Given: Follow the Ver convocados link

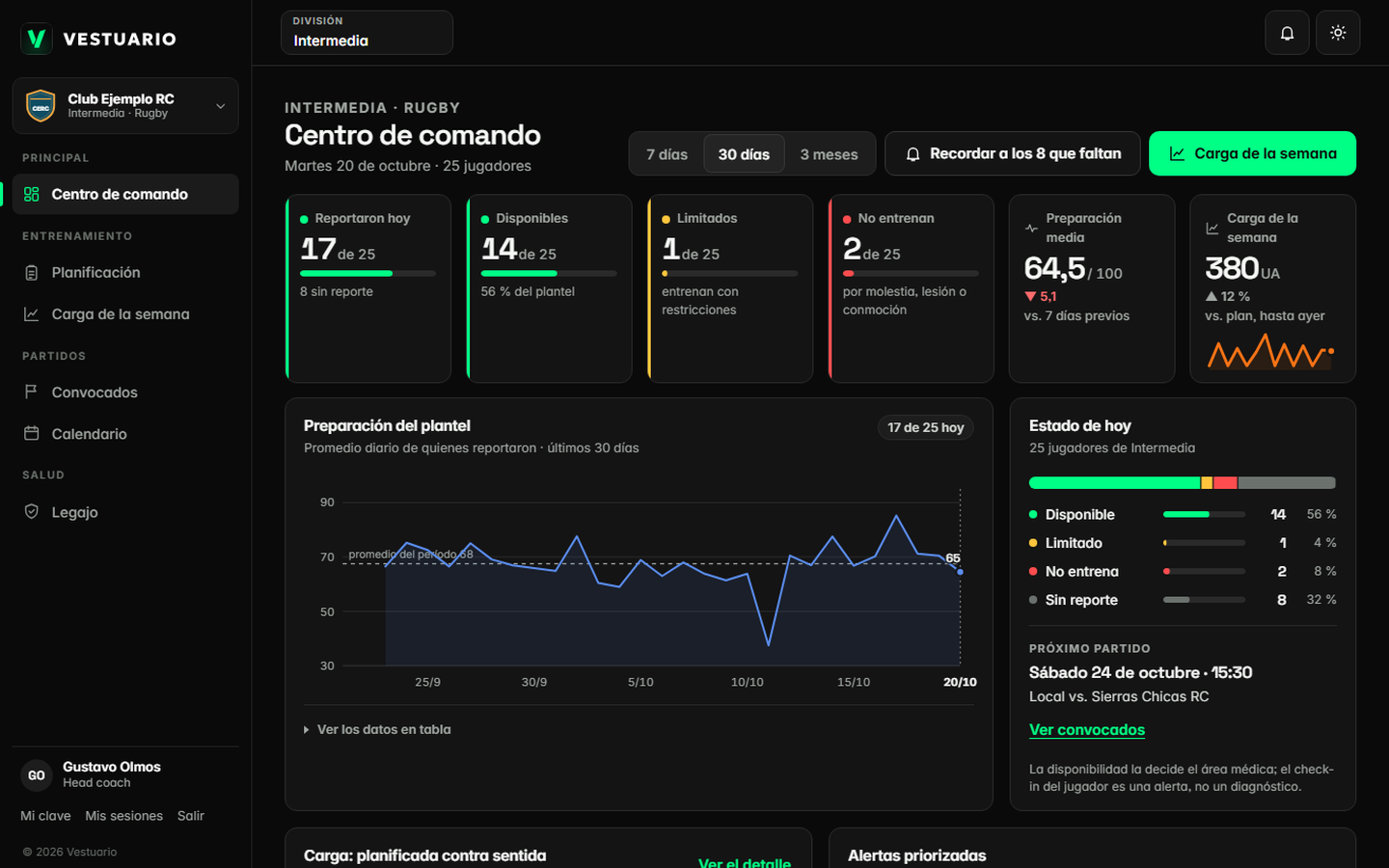Looking at the screenshot, I should click(1087, 730).
